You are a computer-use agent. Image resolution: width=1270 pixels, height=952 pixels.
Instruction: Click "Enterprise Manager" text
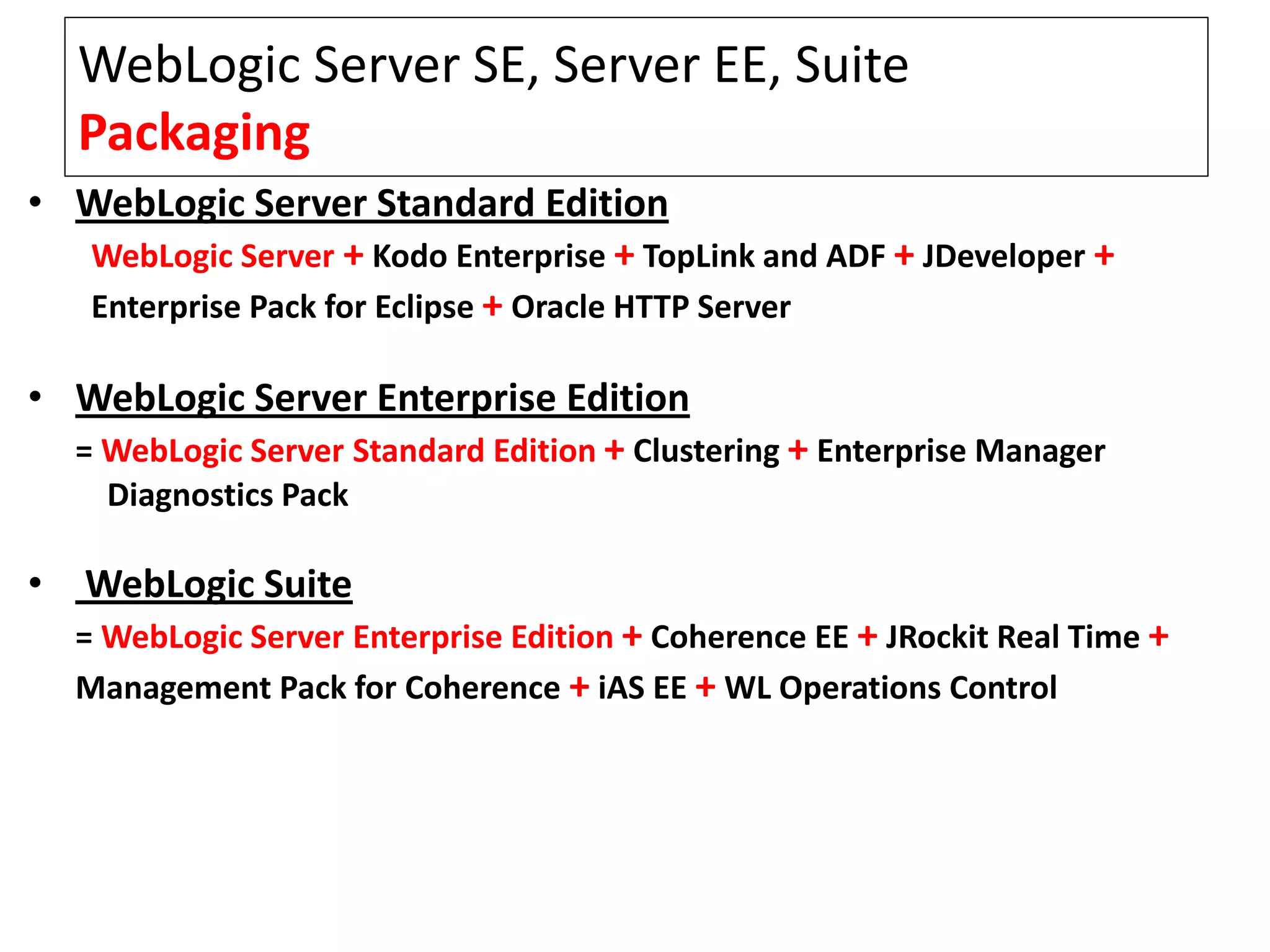click(961, 451)
